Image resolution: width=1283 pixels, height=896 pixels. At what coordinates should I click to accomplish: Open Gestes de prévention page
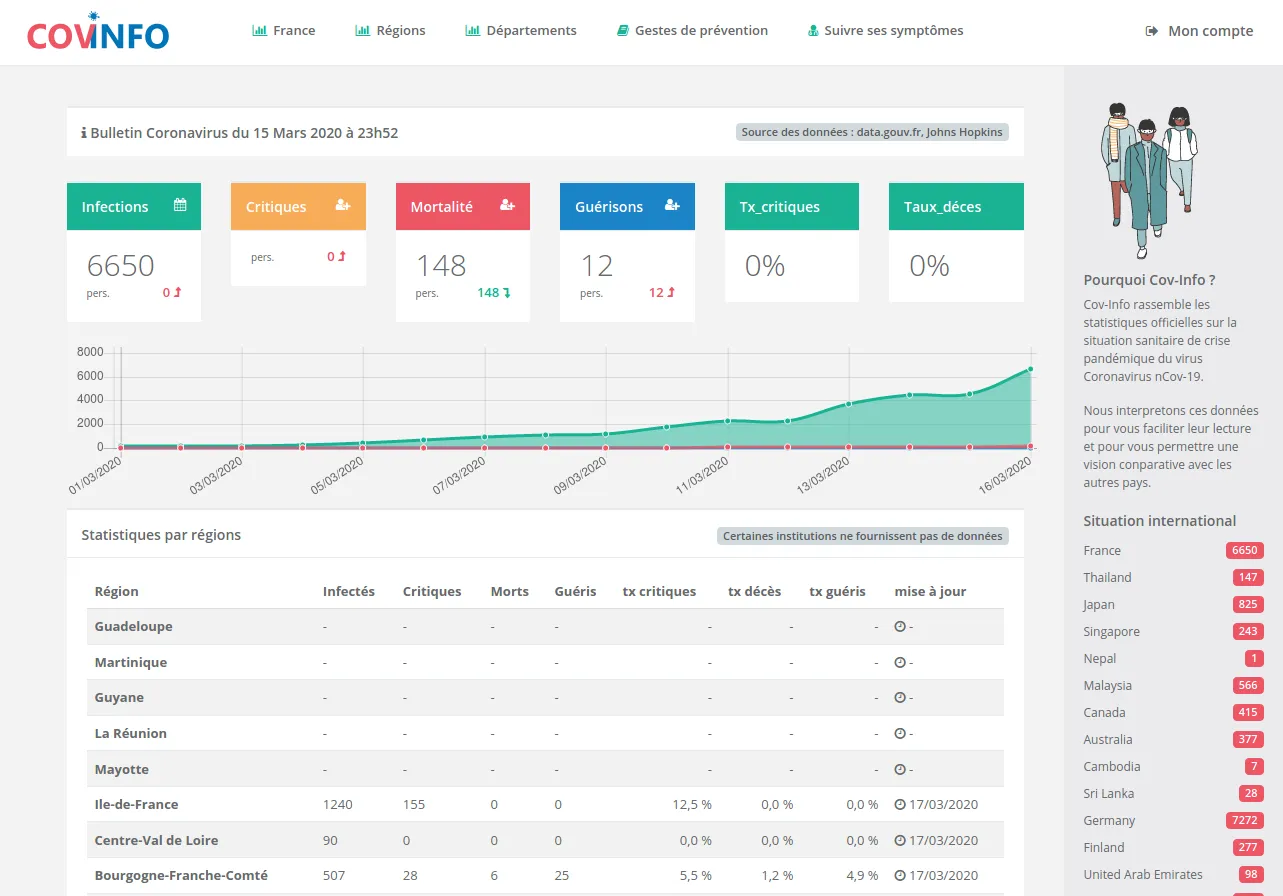tap(692, 31)
